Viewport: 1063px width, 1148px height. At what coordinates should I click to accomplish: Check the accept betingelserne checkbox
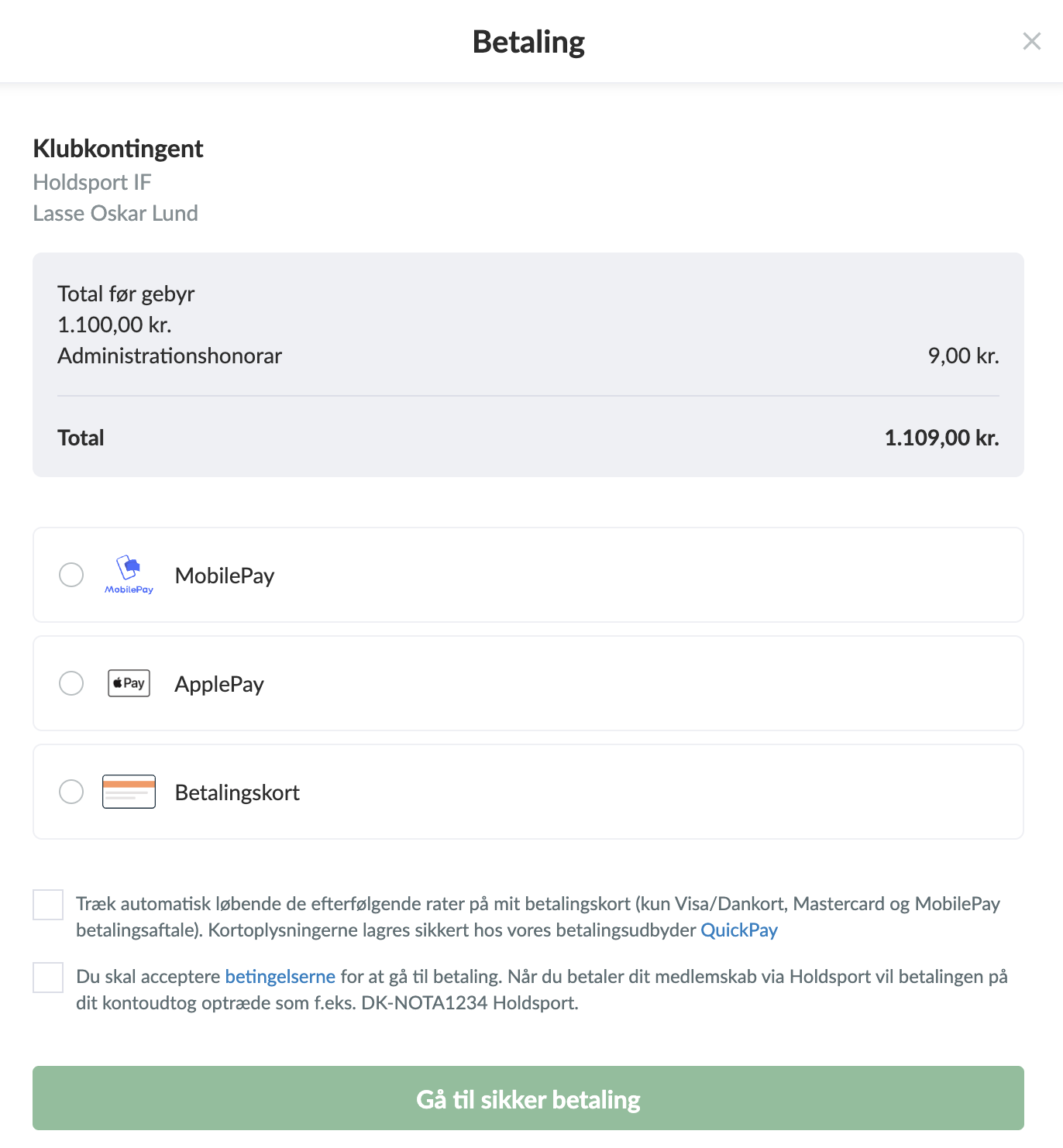[48, 978]
